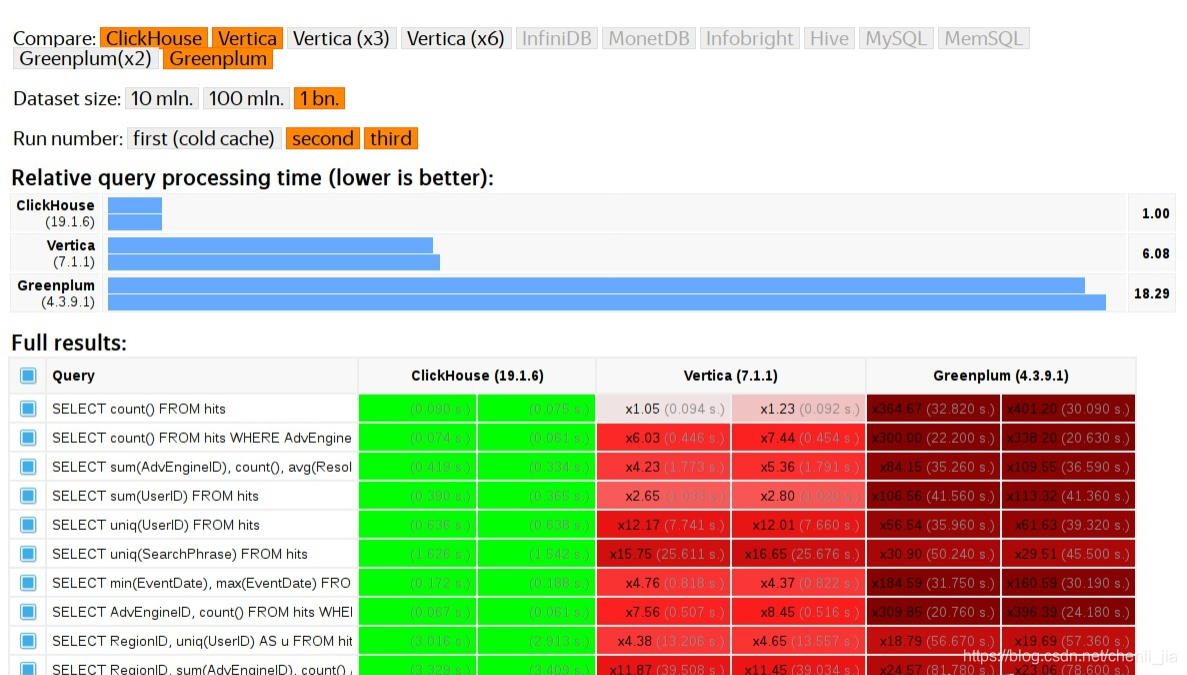Select MySQL for comparison
1187x675 pixels.
[896, 38]
